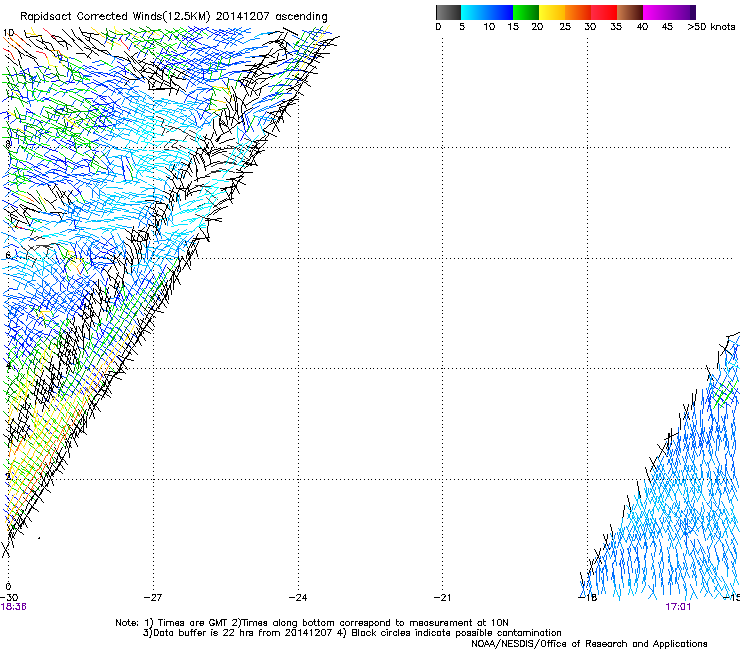Viewport: 740px width, 650px height.
Task: Click the '-27' longitude axis label
Action: pyautogui.click(x=153, y=597)
